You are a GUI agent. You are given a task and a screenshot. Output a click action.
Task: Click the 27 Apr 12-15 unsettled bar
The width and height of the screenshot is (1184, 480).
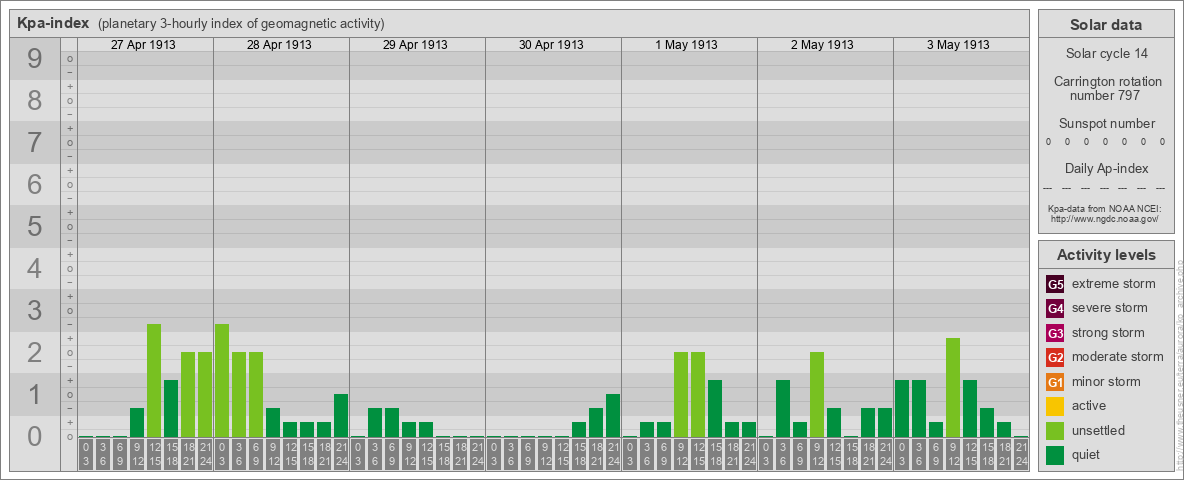coord(154,380)
